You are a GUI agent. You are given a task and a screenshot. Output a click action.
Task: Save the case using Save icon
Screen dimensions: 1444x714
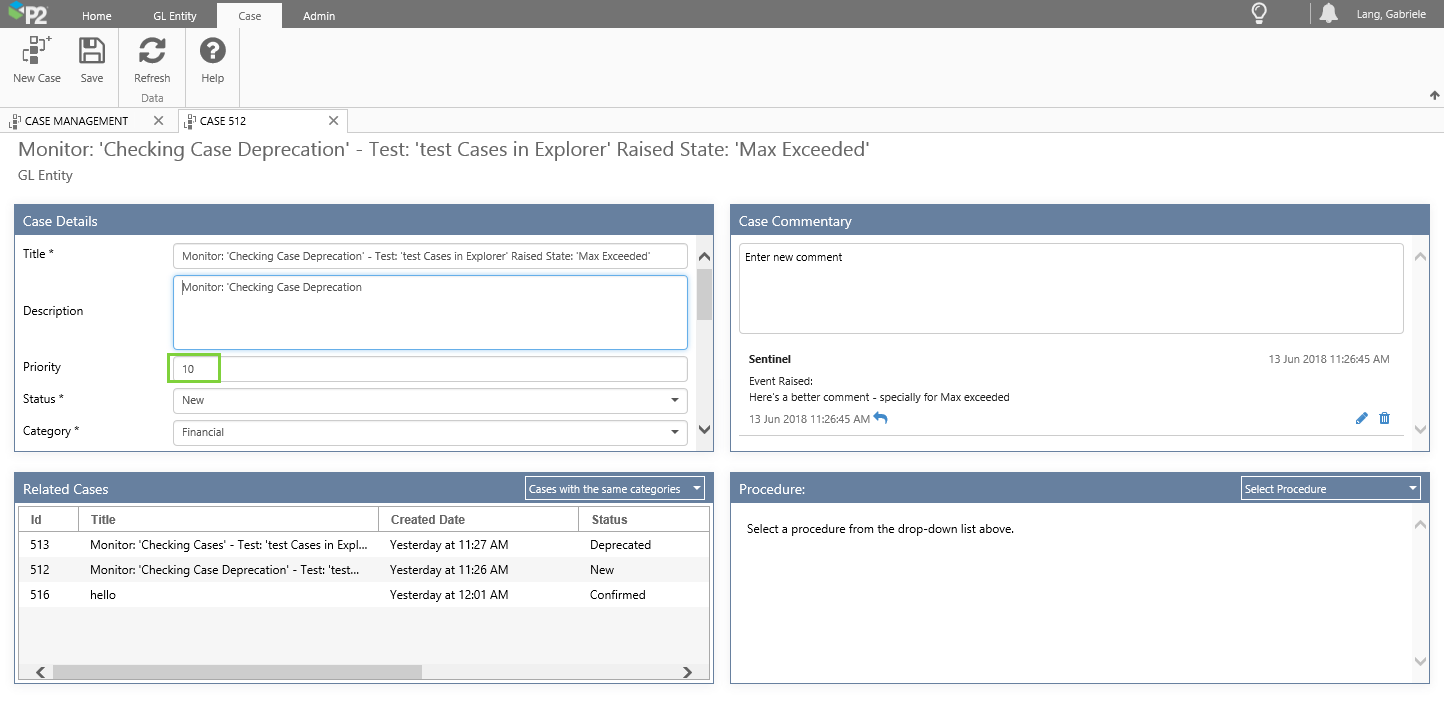click(92, 52)
